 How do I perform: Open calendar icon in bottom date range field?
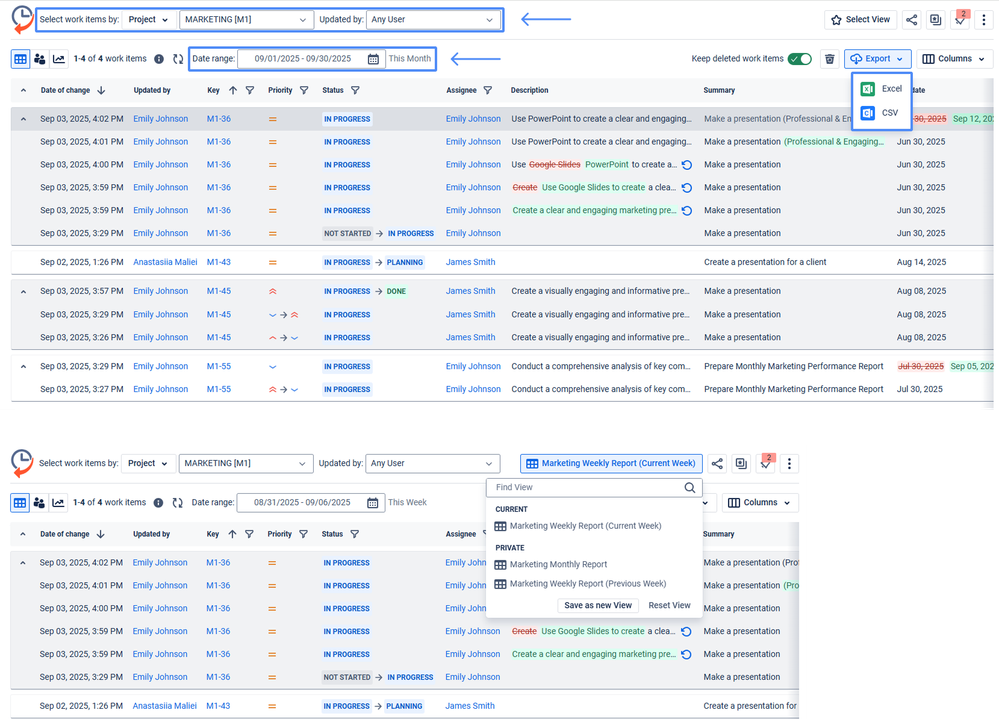373,502
